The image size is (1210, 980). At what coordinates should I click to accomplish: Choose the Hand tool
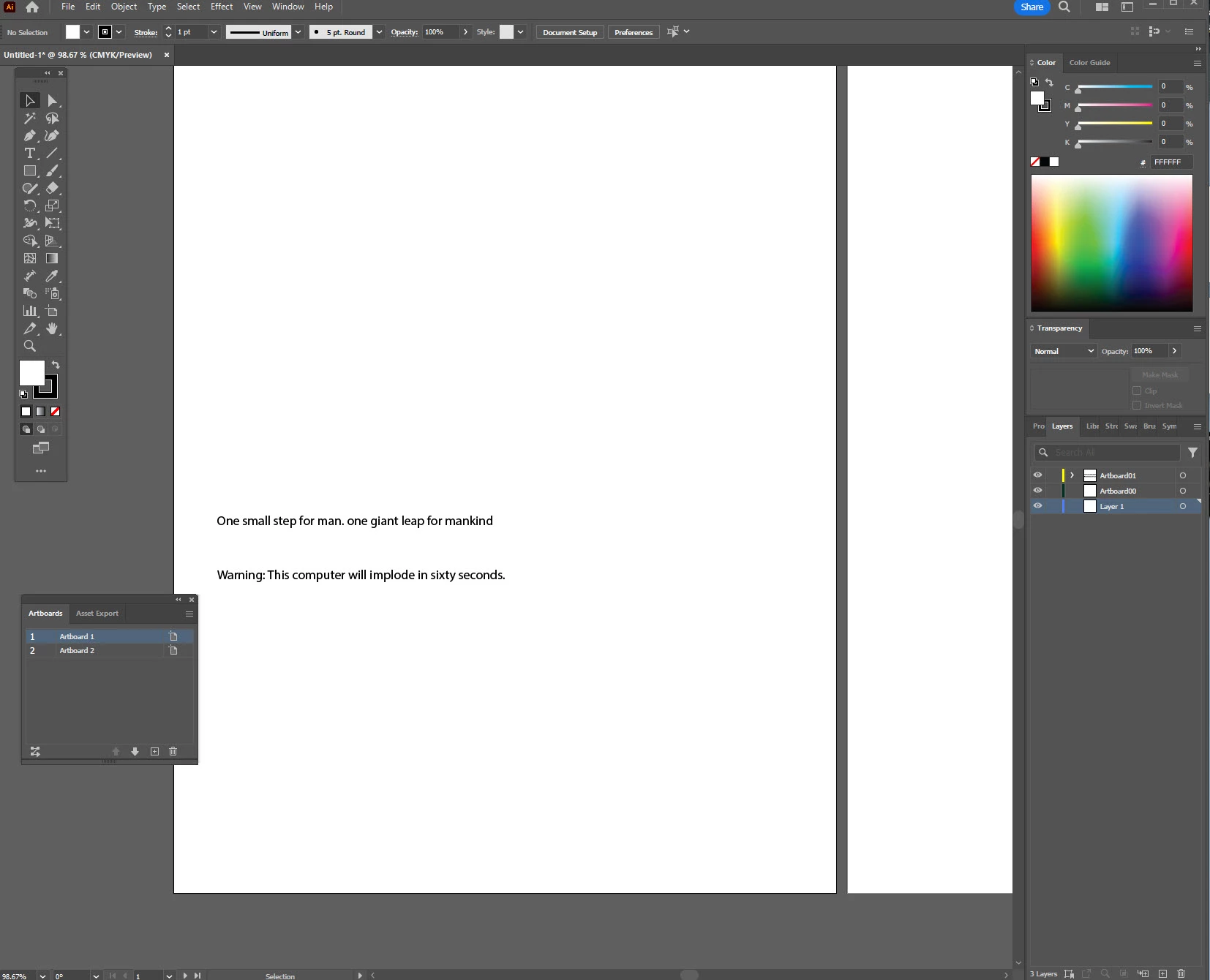[52, 328]
